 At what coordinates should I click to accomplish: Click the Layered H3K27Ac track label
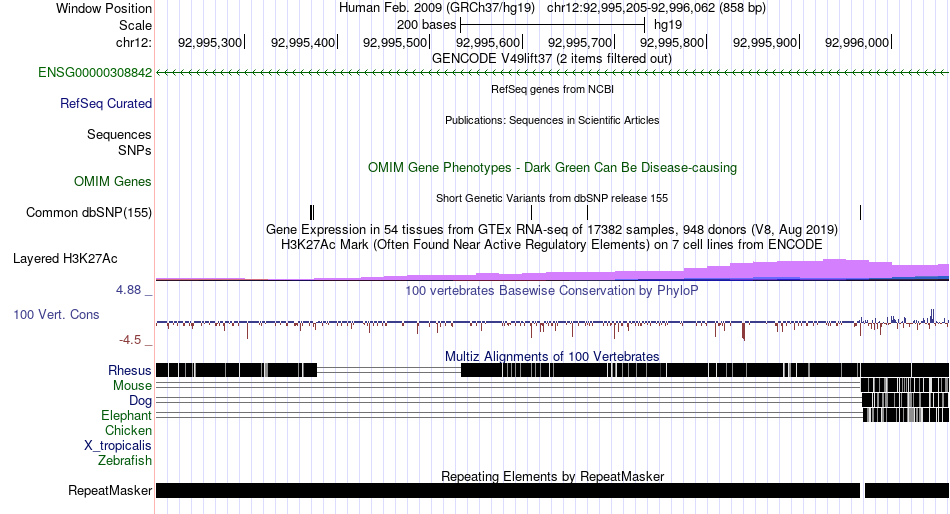65,259
